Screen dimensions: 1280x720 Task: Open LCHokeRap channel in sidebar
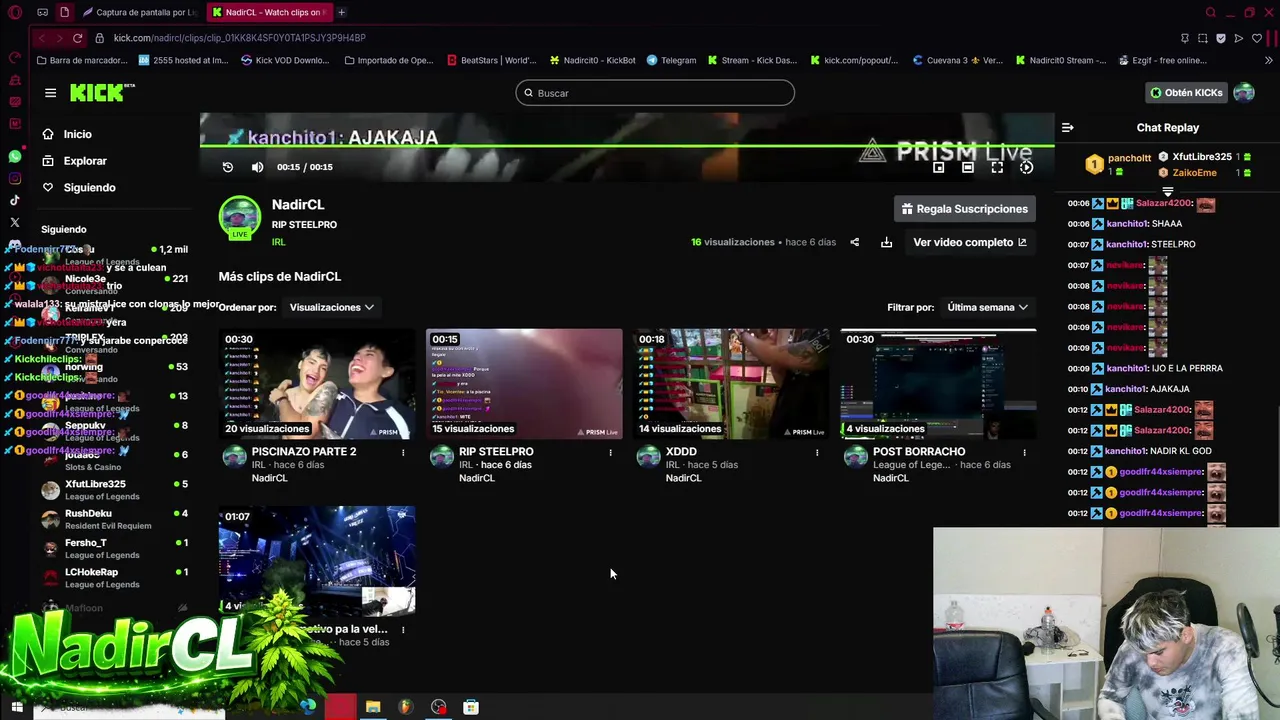(x=115, y=578)
